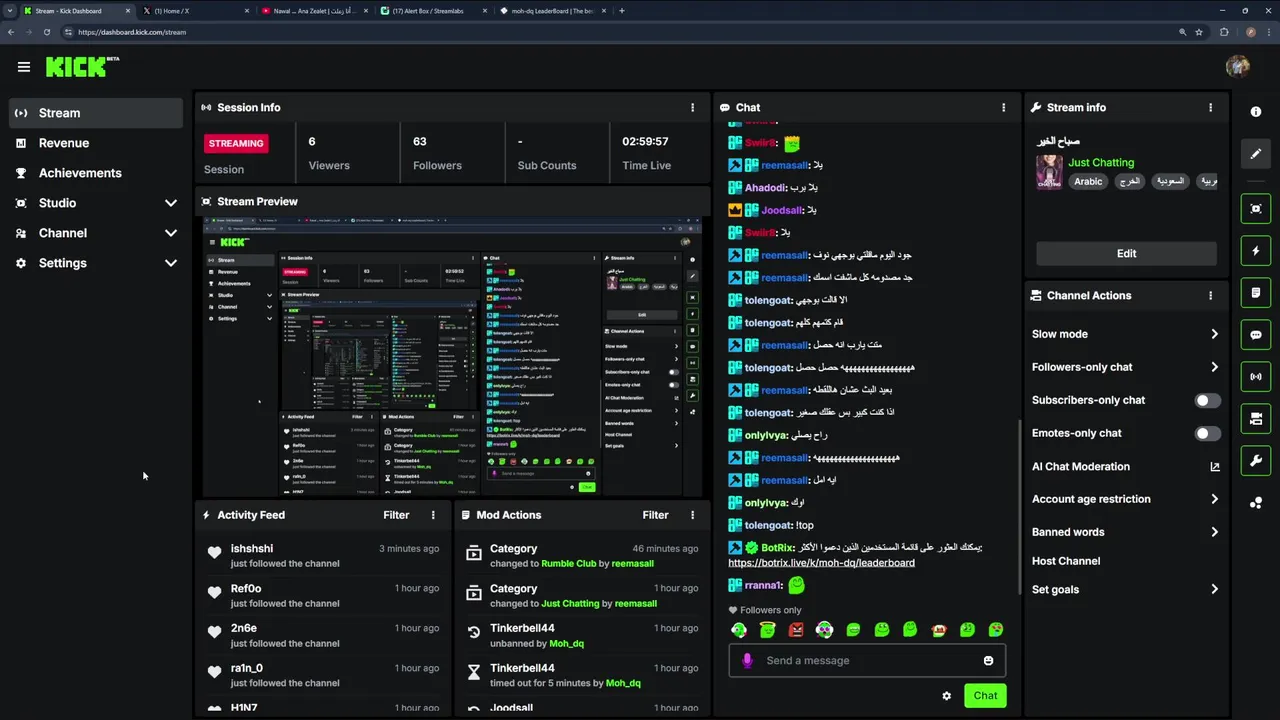Open Channel Actions three-dot options menu
The image size is (1280, 720).
point(1210,296)
